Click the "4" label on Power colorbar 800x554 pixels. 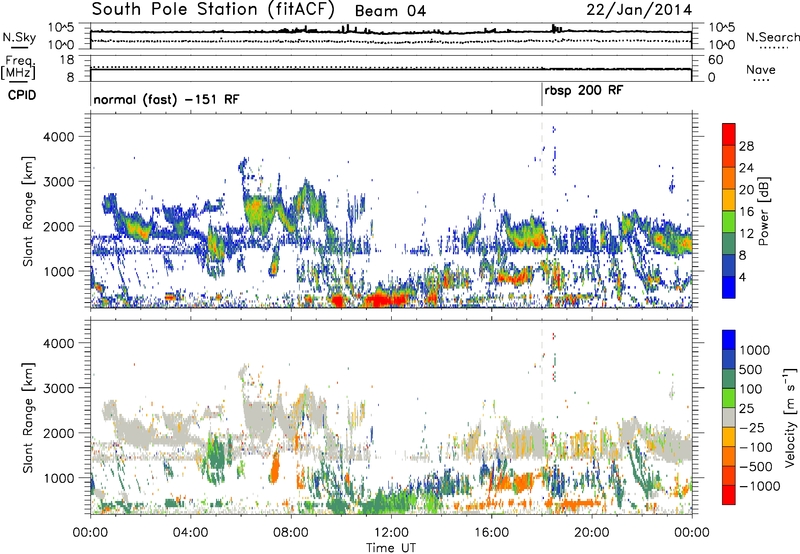[742, 277]
